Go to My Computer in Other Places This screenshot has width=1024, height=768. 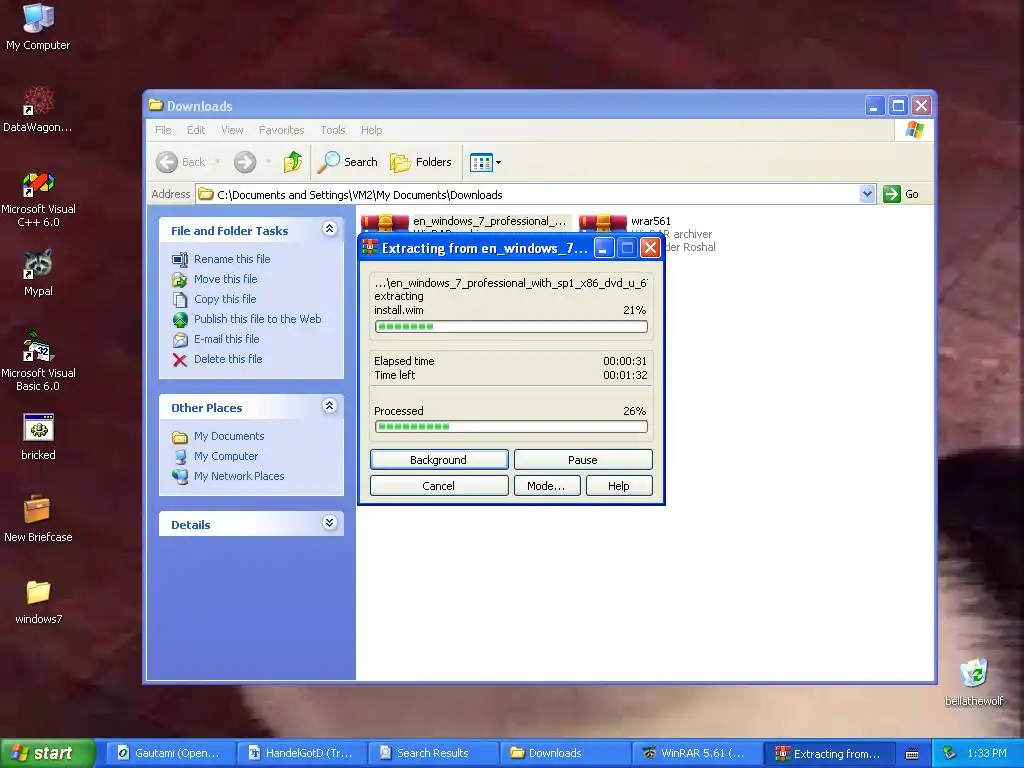[215, 456]
